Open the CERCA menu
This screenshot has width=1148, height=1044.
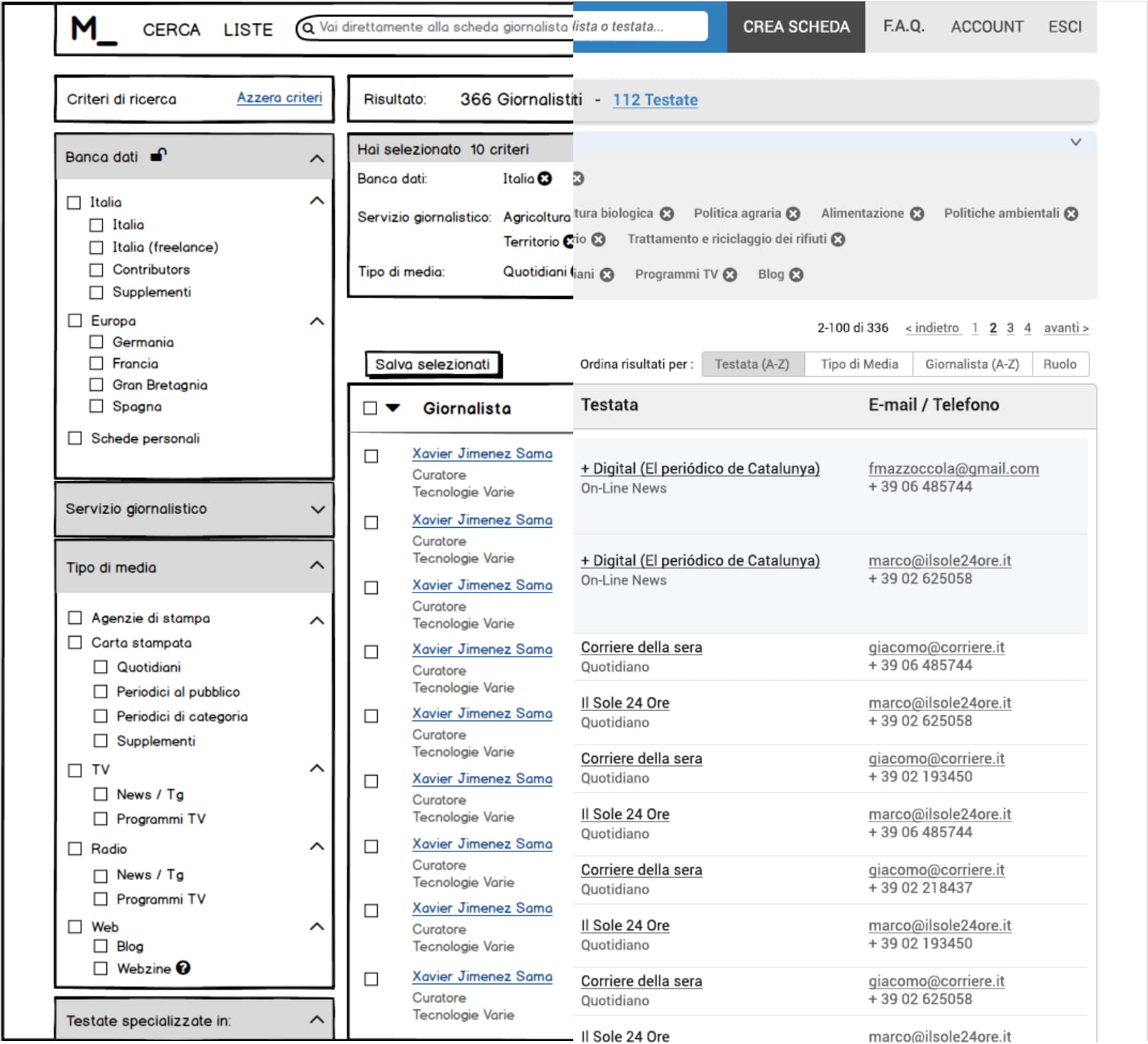[171, 30]
